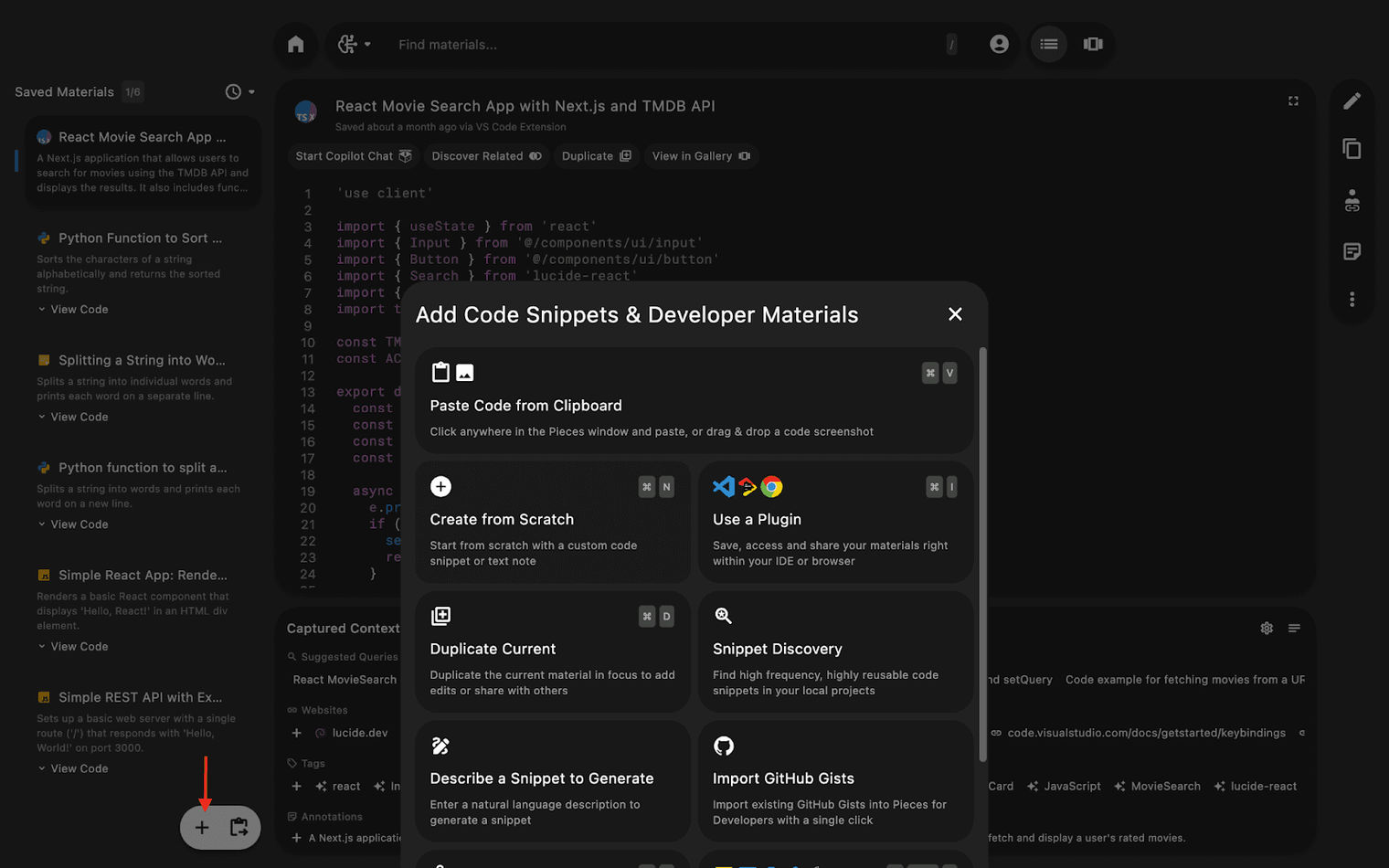
Task: Select Python Function to Sort material
Action: (141, 238)
